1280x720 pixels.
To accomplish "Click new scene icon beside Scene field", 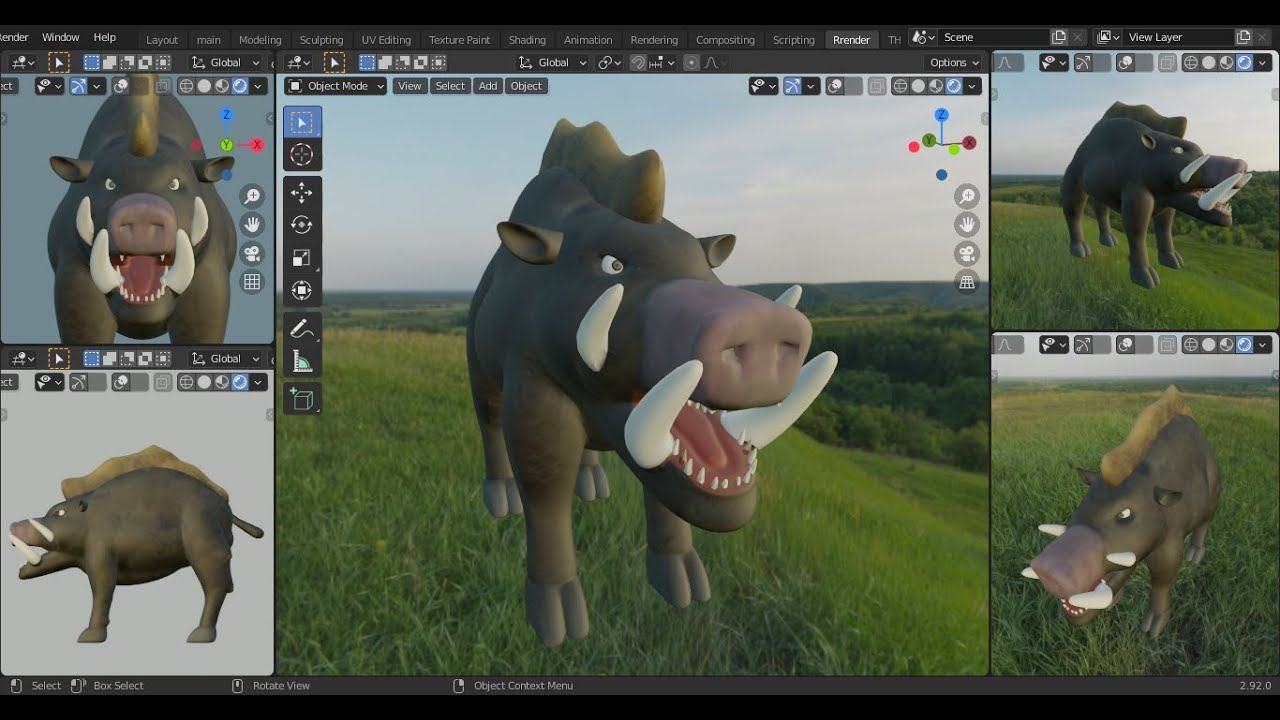I will coord(1059,37).
